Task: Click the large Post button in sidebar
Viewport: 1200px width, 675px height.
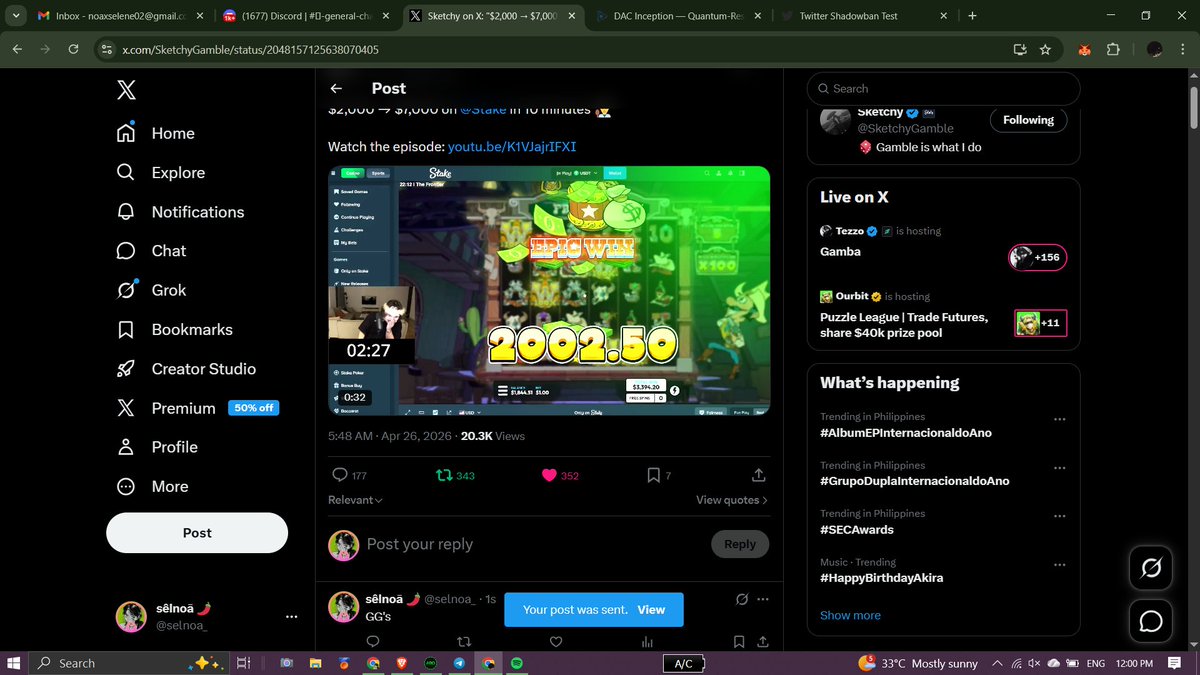Action: pos(197,533)
